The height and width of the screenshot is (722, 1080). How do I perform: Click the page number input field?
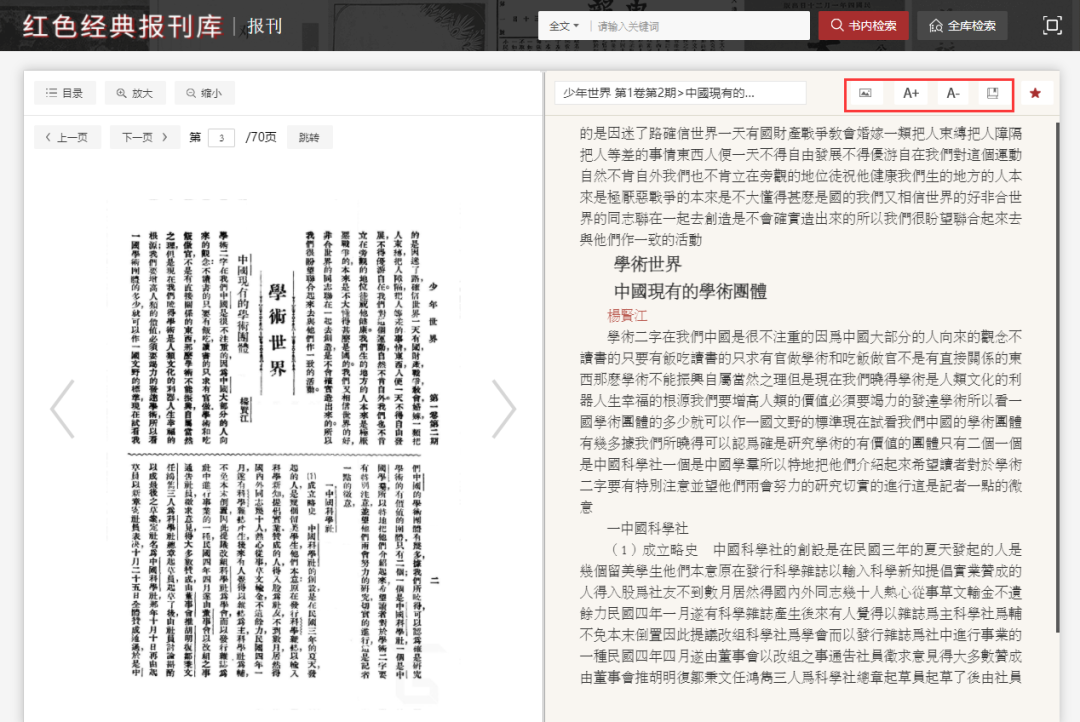pos(221,138)
